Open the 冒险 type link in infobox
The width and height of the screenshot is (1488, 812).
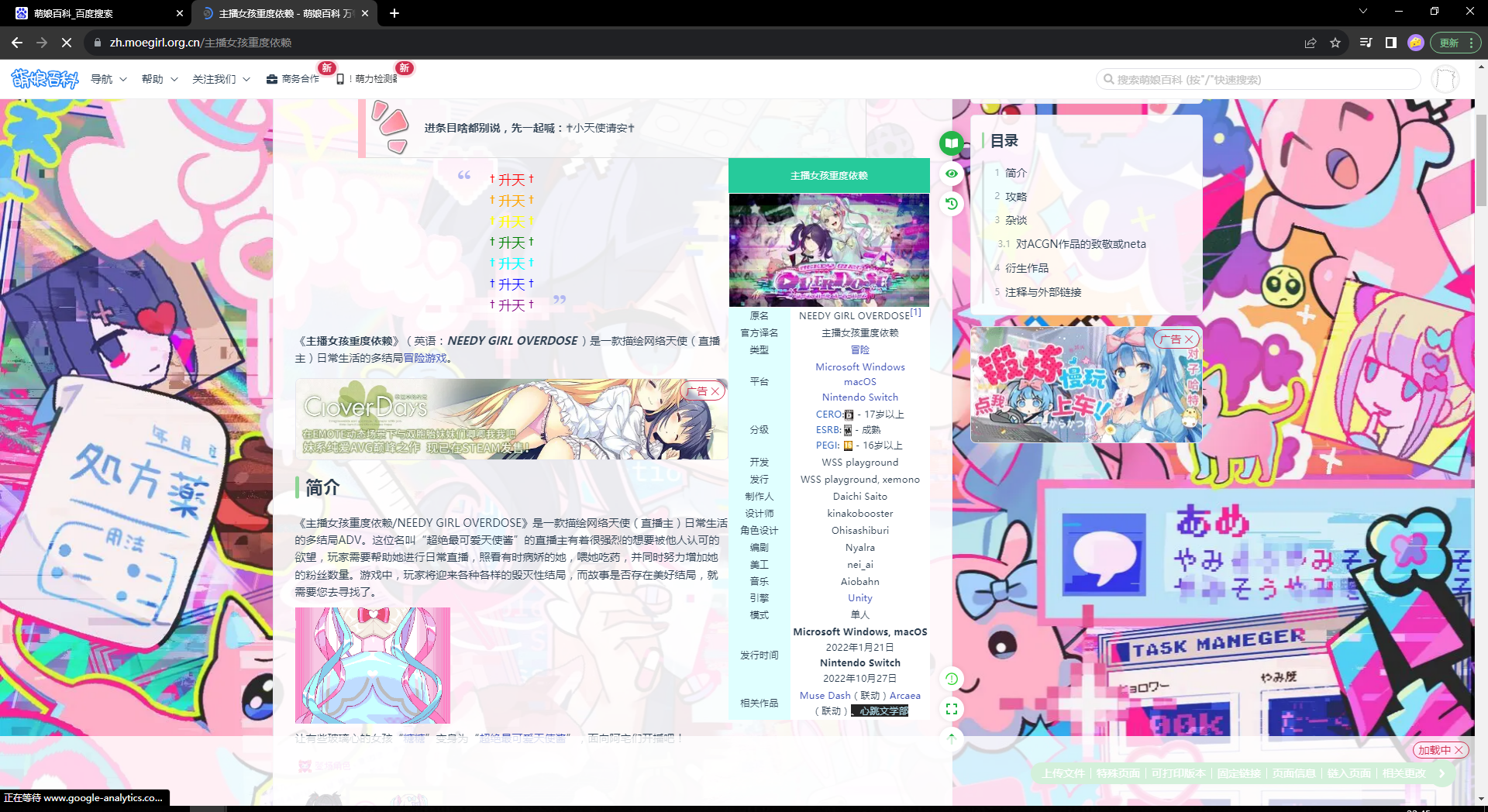click(x=859, y=350)
